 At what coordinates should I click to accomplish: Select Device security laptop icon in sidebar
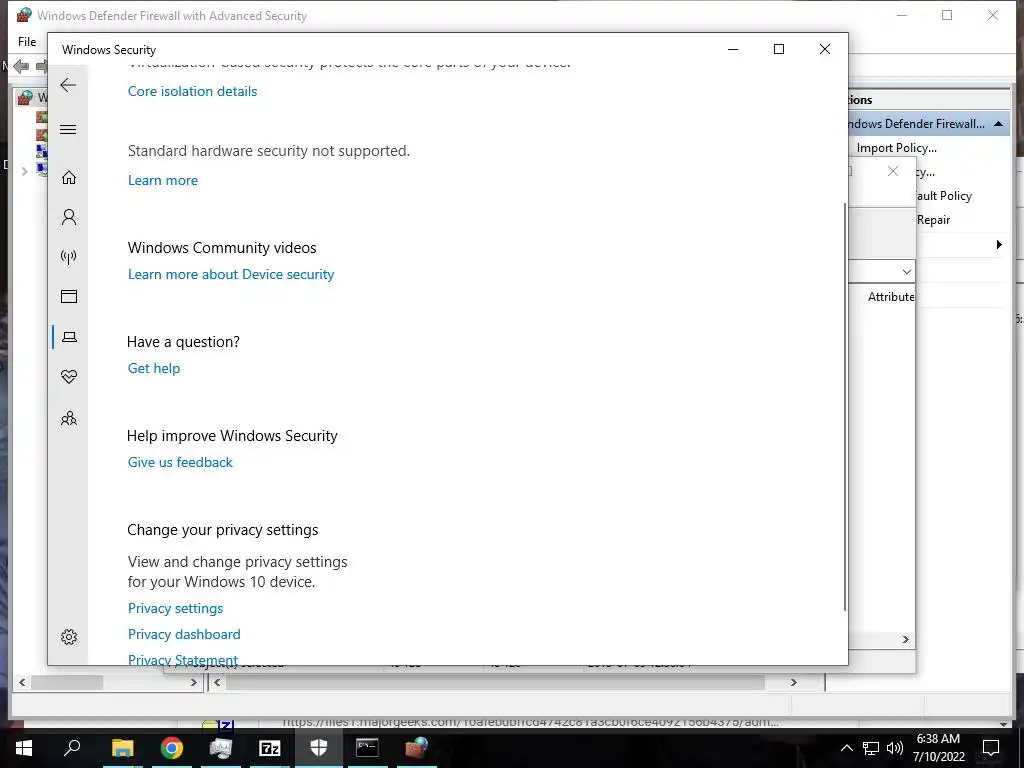69,337
